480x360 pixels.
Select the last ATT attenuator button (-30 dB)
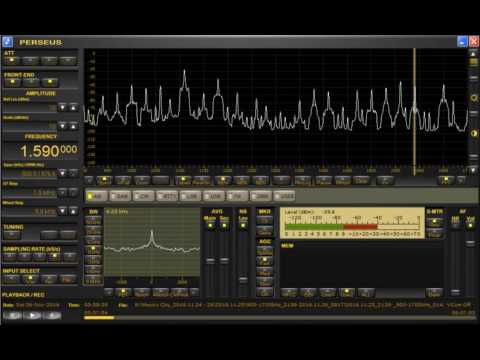coord(68,61)
